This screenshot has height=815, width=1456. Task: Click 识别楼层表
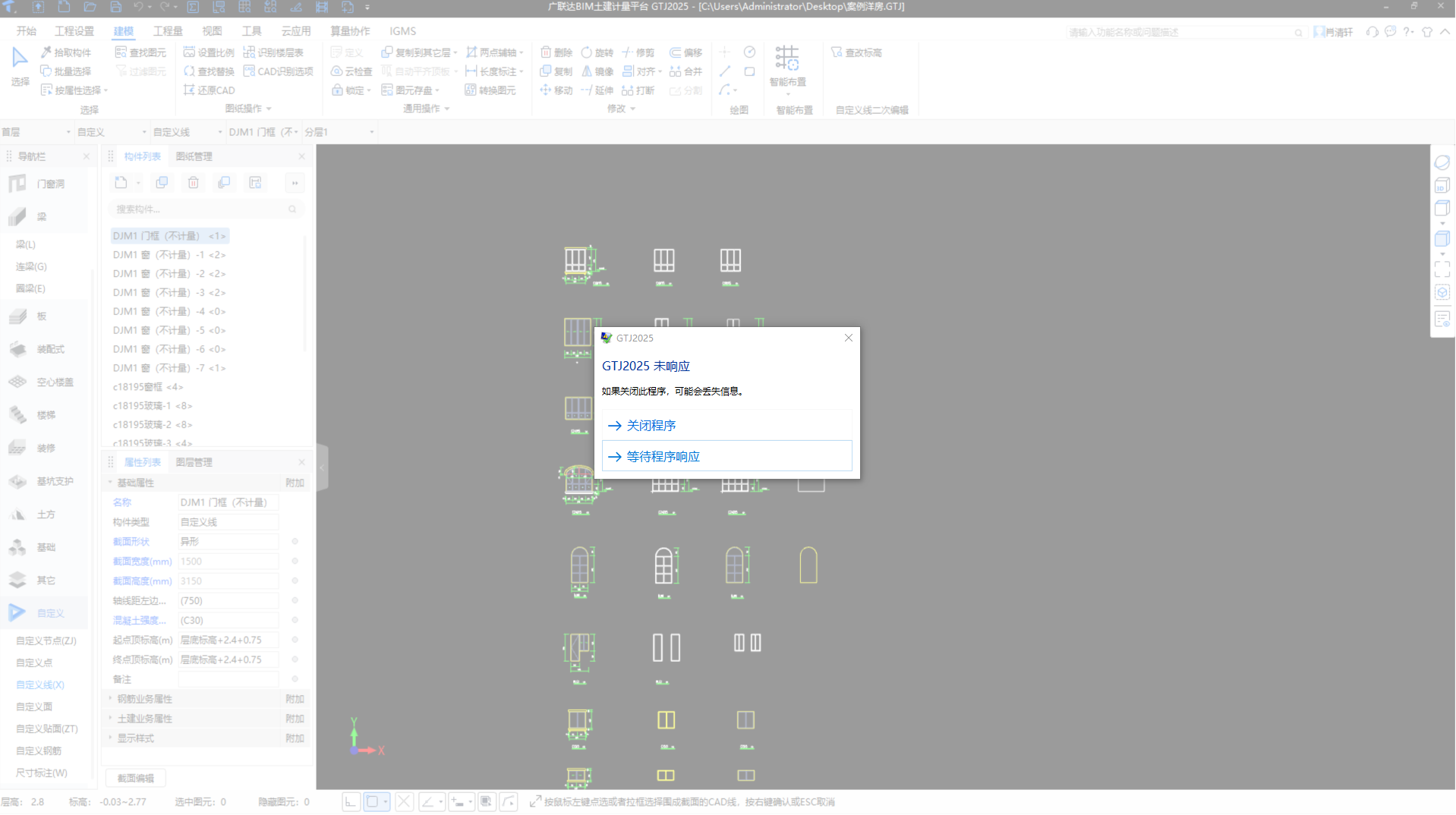(x=274, y=52)
